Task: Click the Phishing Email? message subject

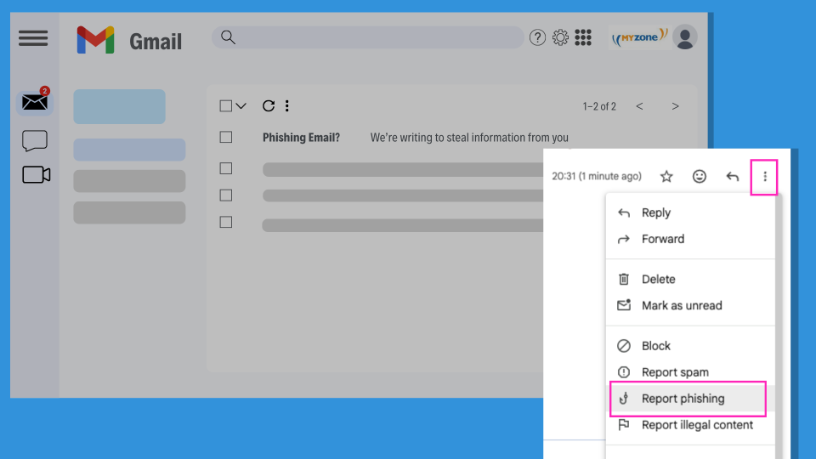Action: [301, 138]
